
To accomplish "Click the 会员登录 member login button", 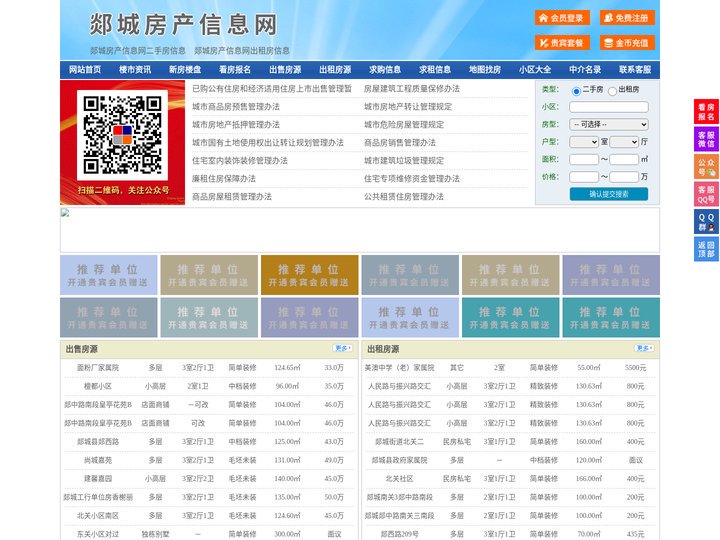I will tap(562, 18).
